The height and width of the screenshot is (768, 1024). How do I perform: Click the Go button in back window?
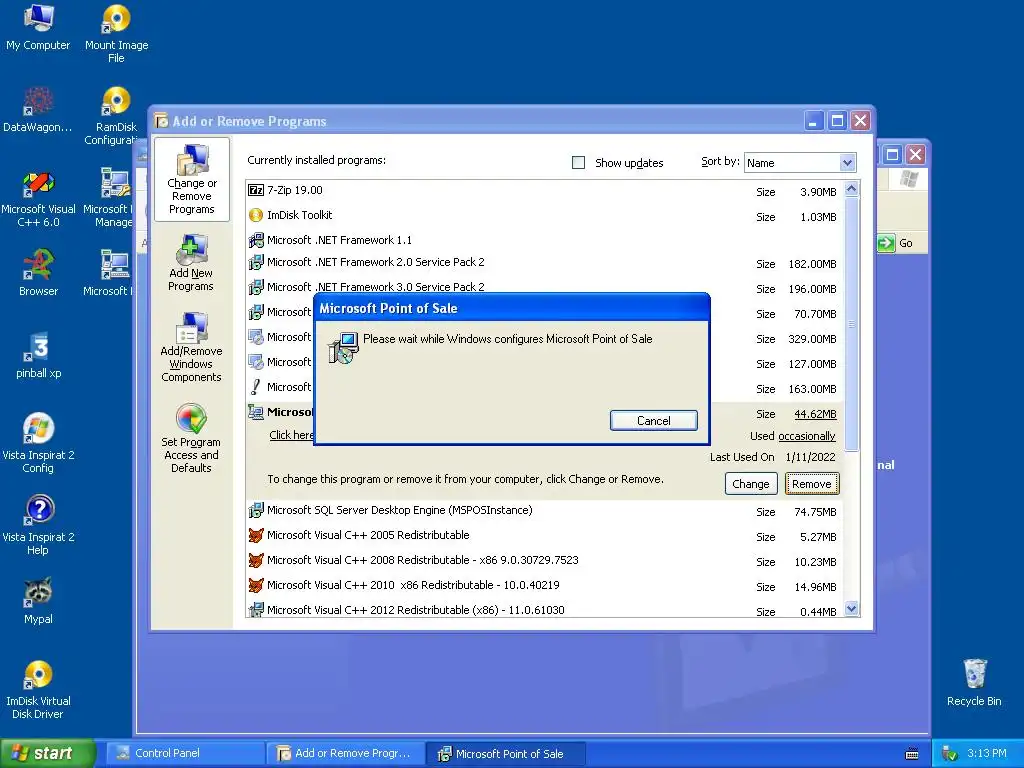click(895, 243)
